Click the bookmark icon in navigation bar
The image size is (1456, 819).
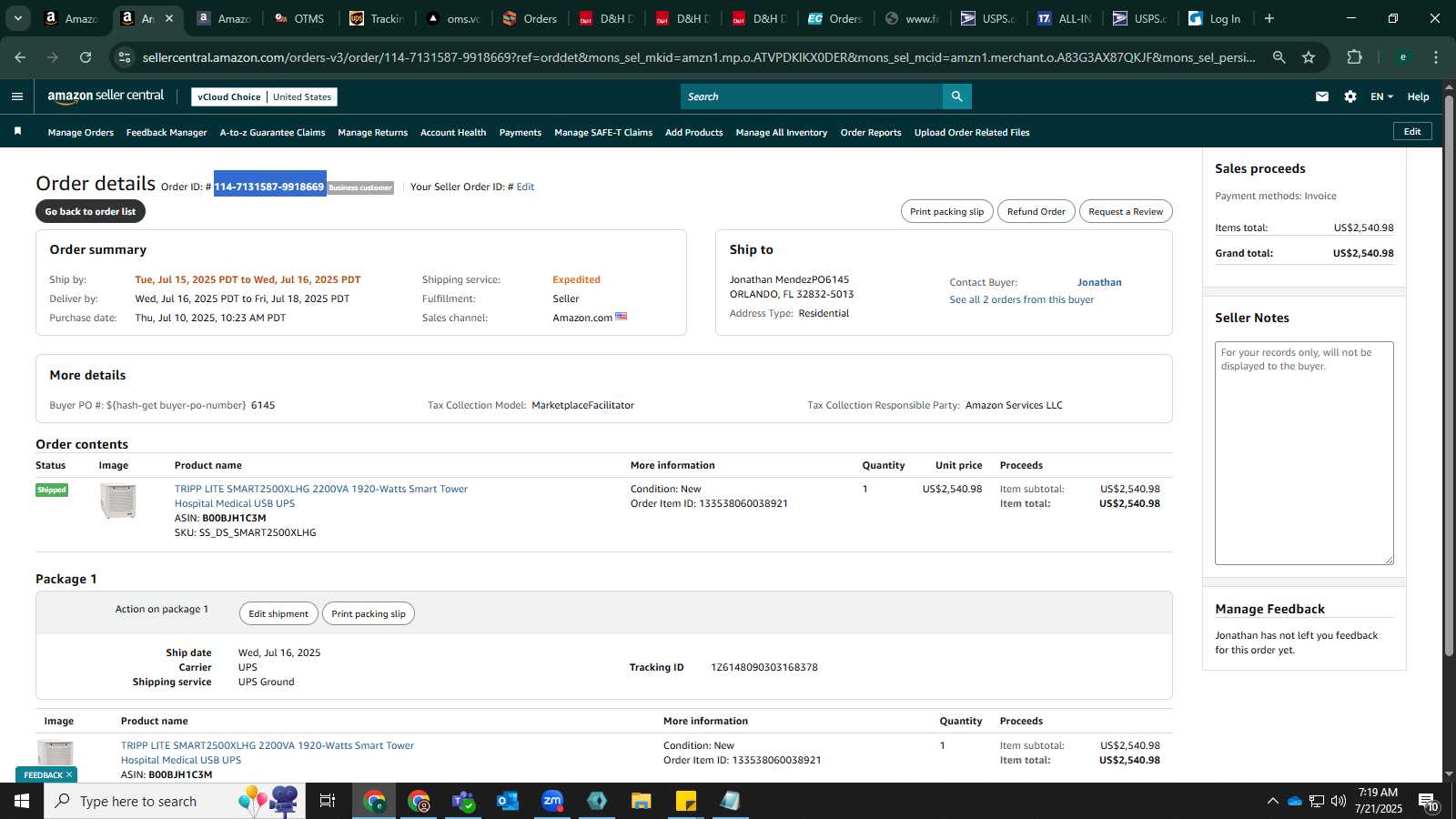click(x=17, y=132)
